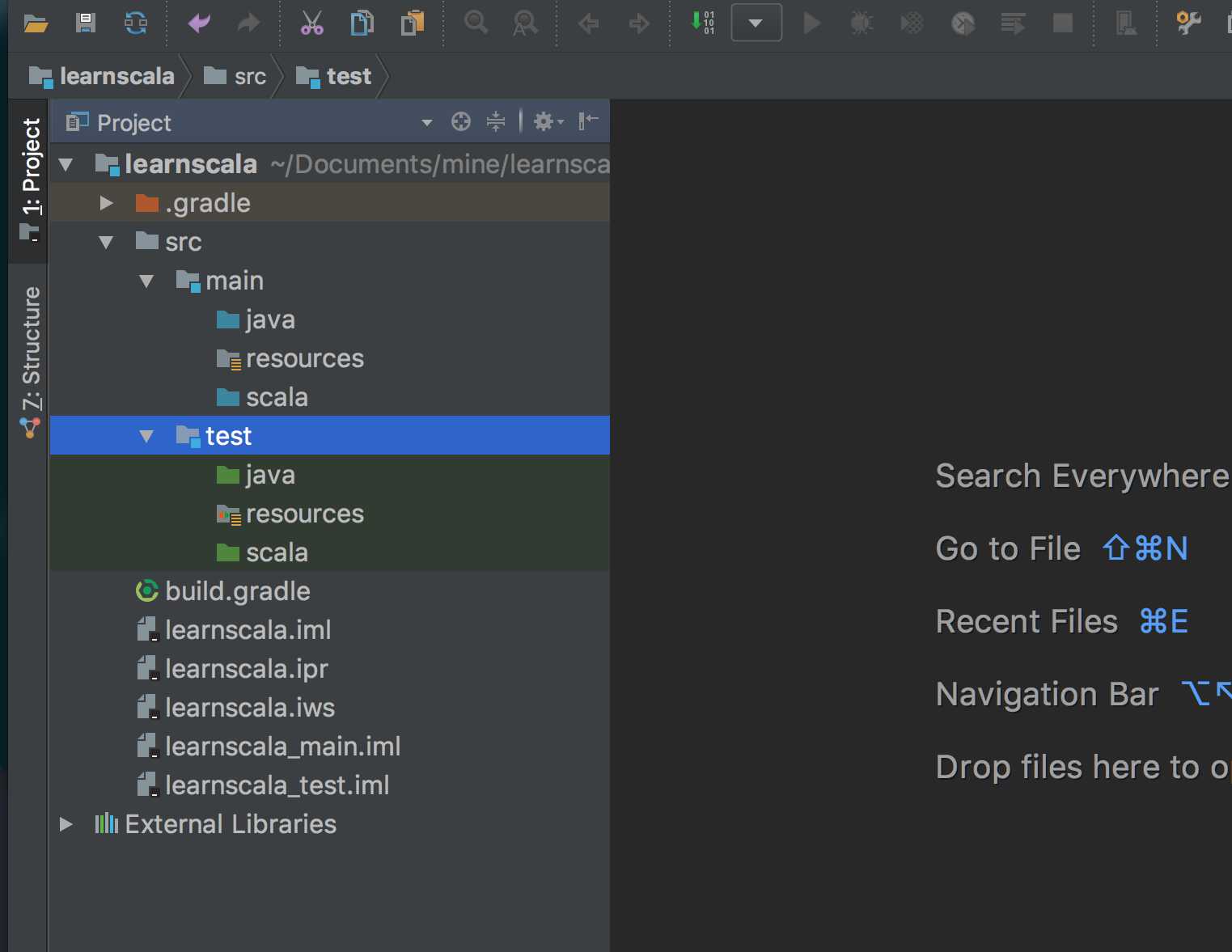Click the Save All toolbar icon

click(86, 23)
